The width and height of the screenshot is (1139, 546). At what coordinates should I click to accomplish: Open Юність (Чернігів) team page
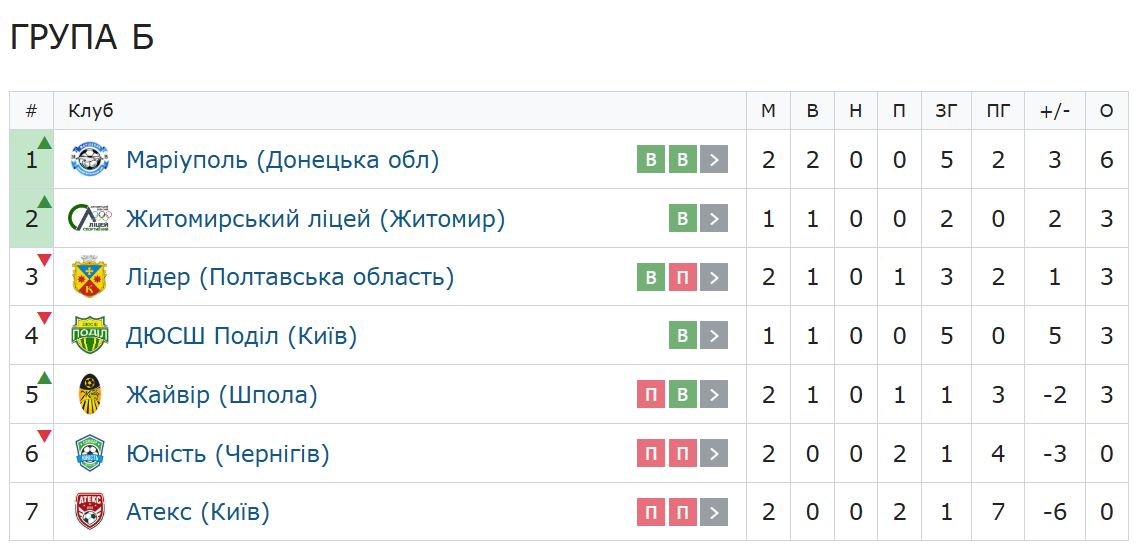point(228,454)
